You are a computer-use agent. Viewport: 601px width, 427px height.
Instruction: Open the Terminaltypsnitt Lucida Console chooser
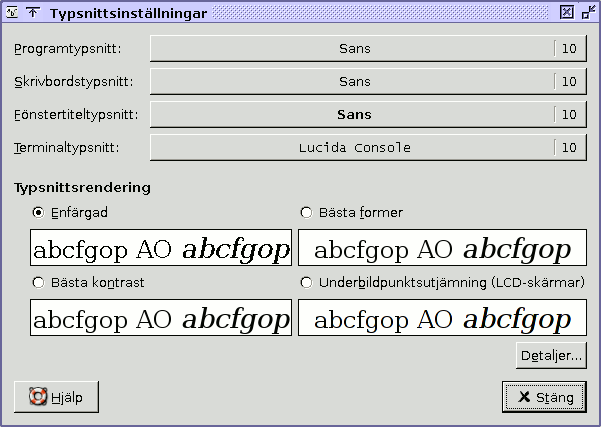coord(368,148)
